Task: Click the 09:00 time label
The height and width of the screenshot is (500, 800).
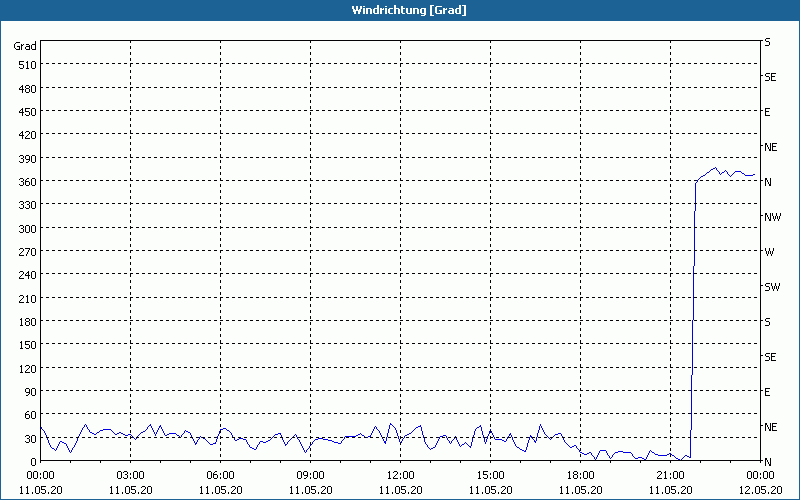Action: tap(311, 476)
